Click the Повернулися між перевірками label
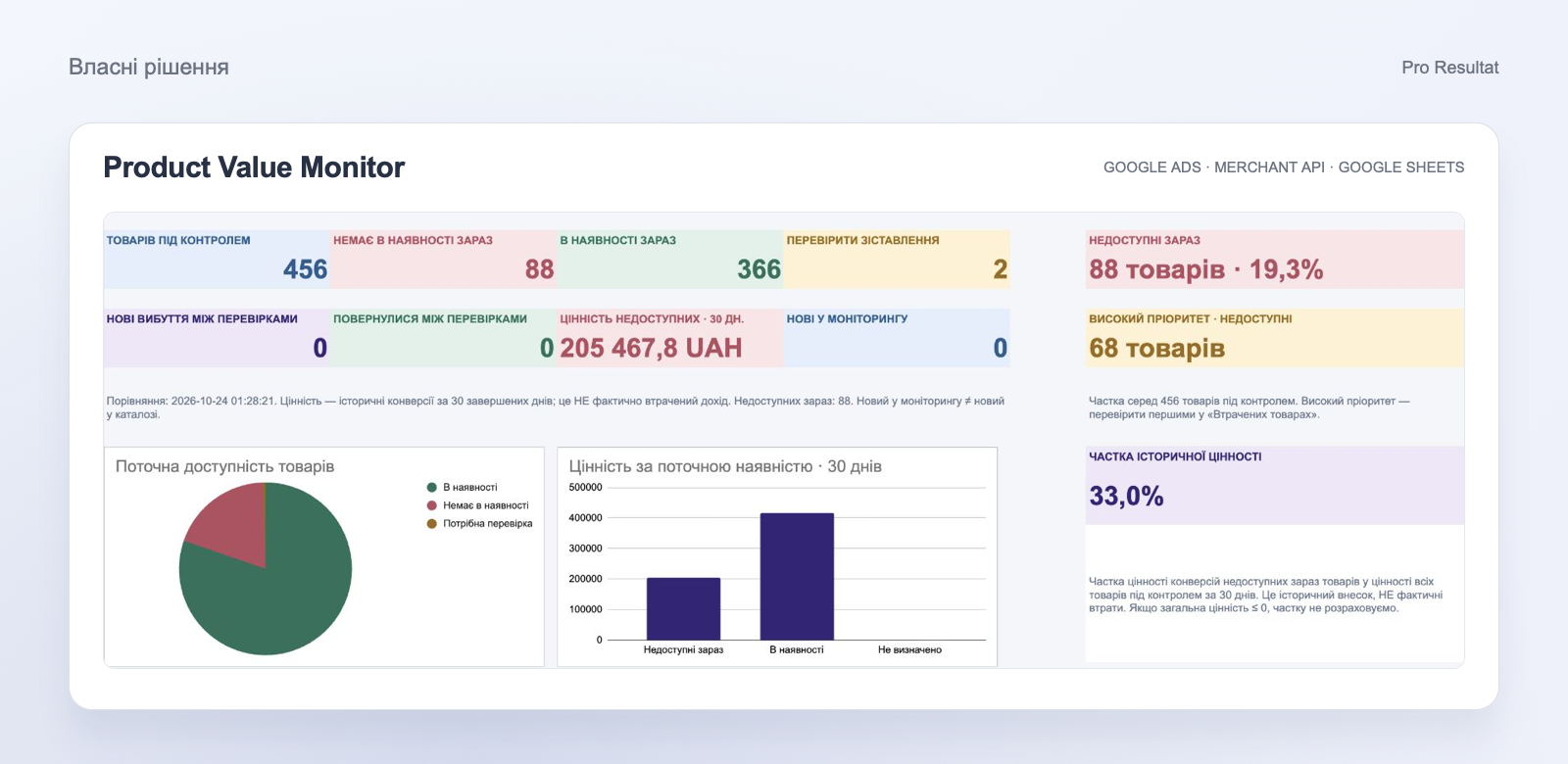1568x764 pixels. [430, 318]
